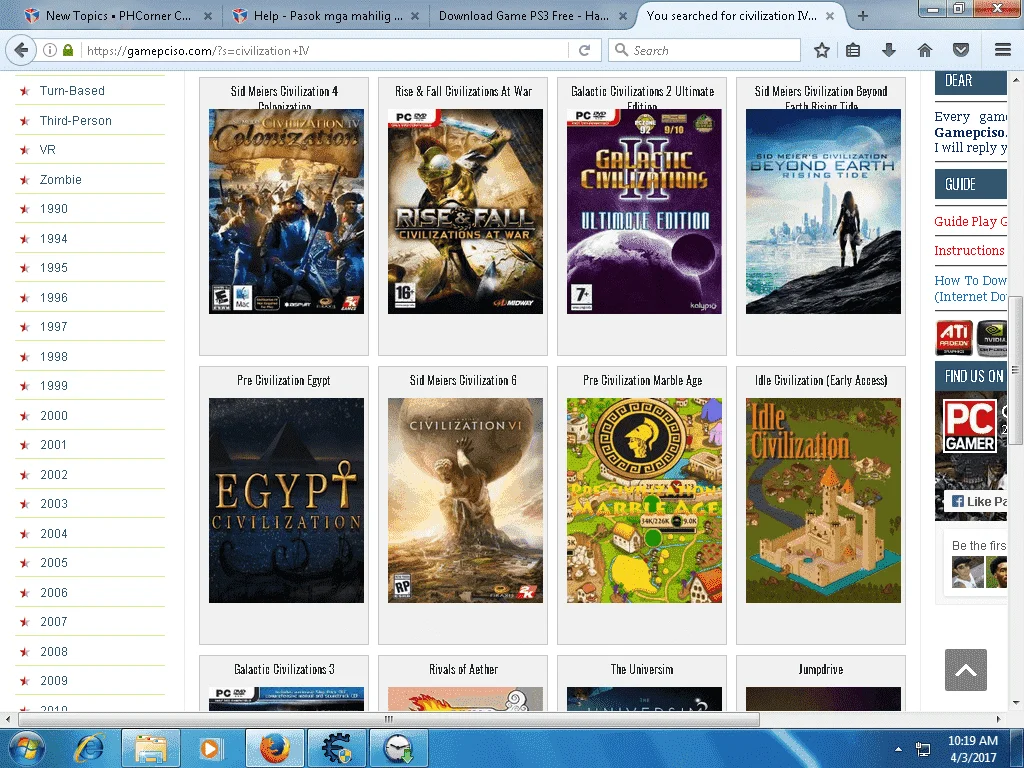Screen dimensions: 1024x768
Task: Bookmark this page with the star icon
Action: [x=822, y=50]
